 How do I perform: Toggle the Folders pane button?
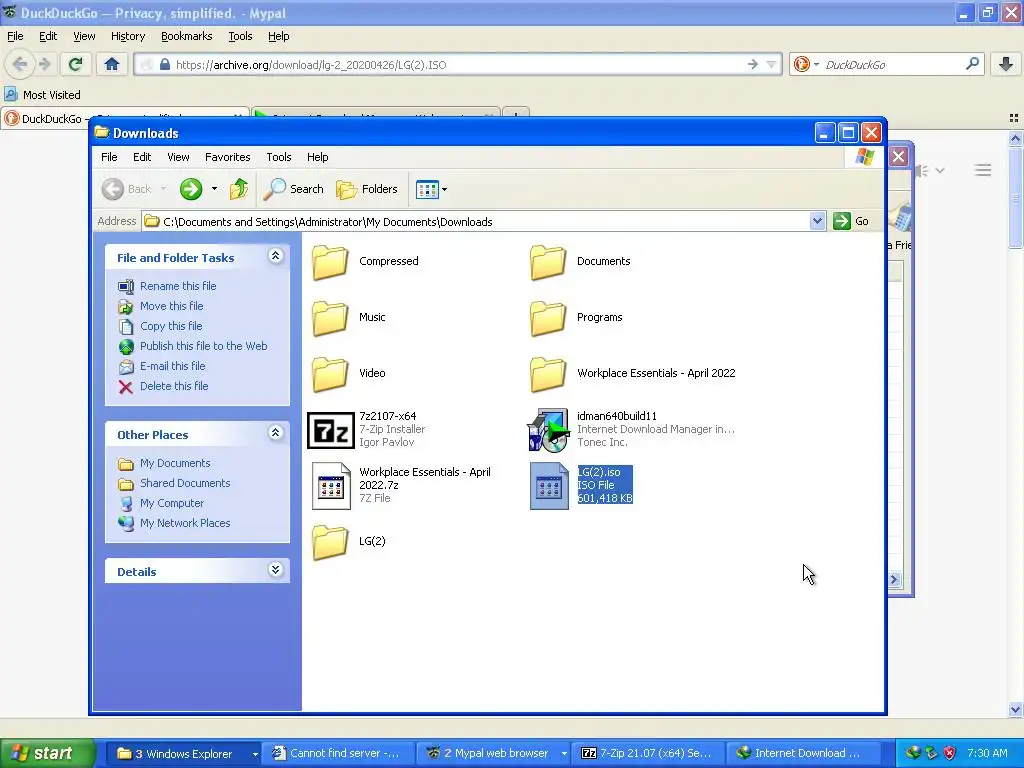366,189
